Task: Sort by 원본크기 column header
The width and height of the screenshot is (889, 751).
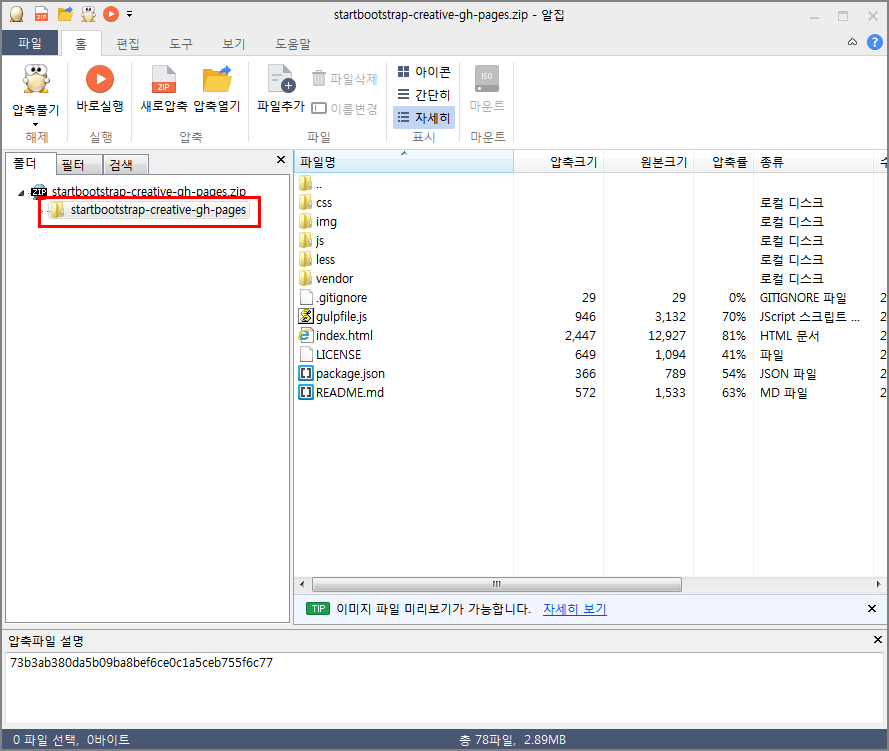Action: [649, 162]
